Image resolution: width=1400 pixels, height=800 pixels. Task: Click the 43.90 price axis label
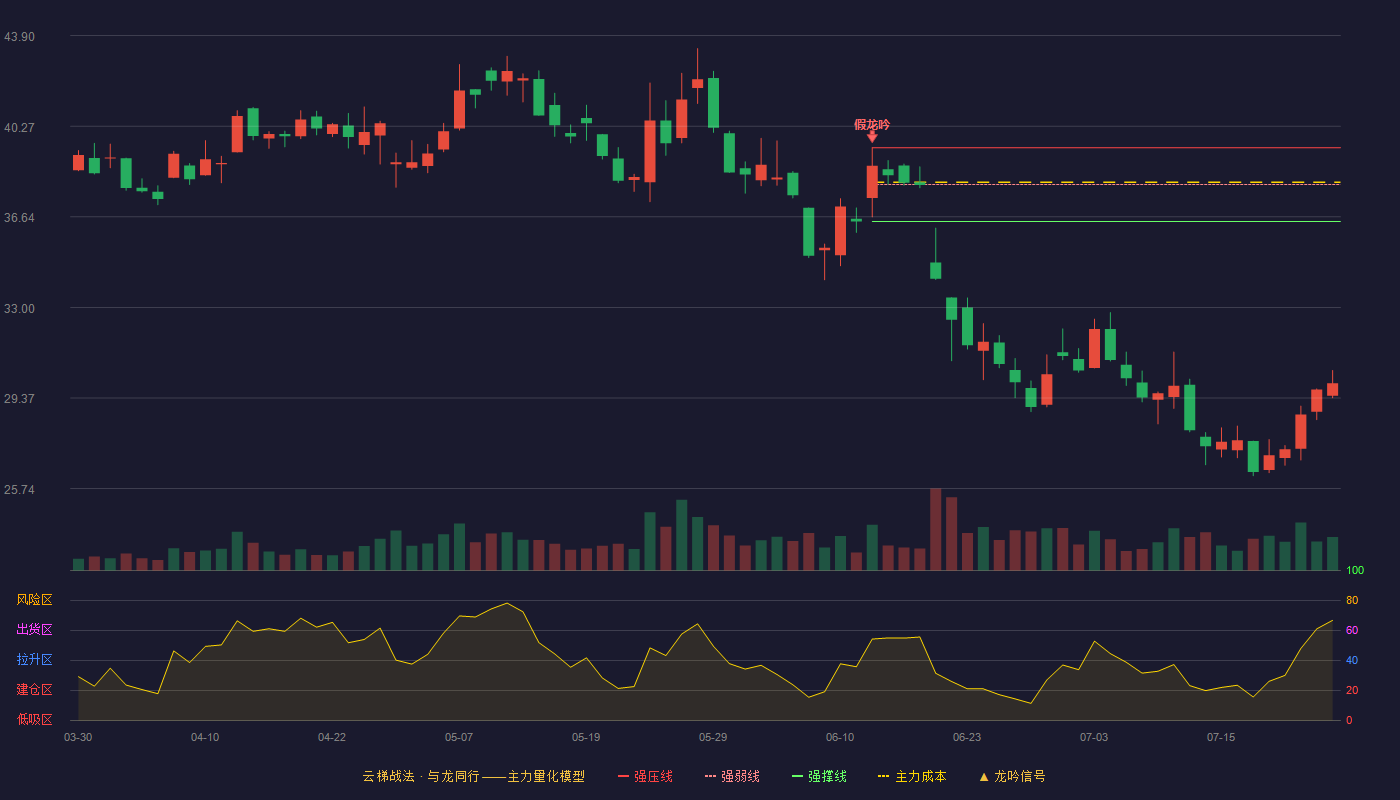point(19,36)
